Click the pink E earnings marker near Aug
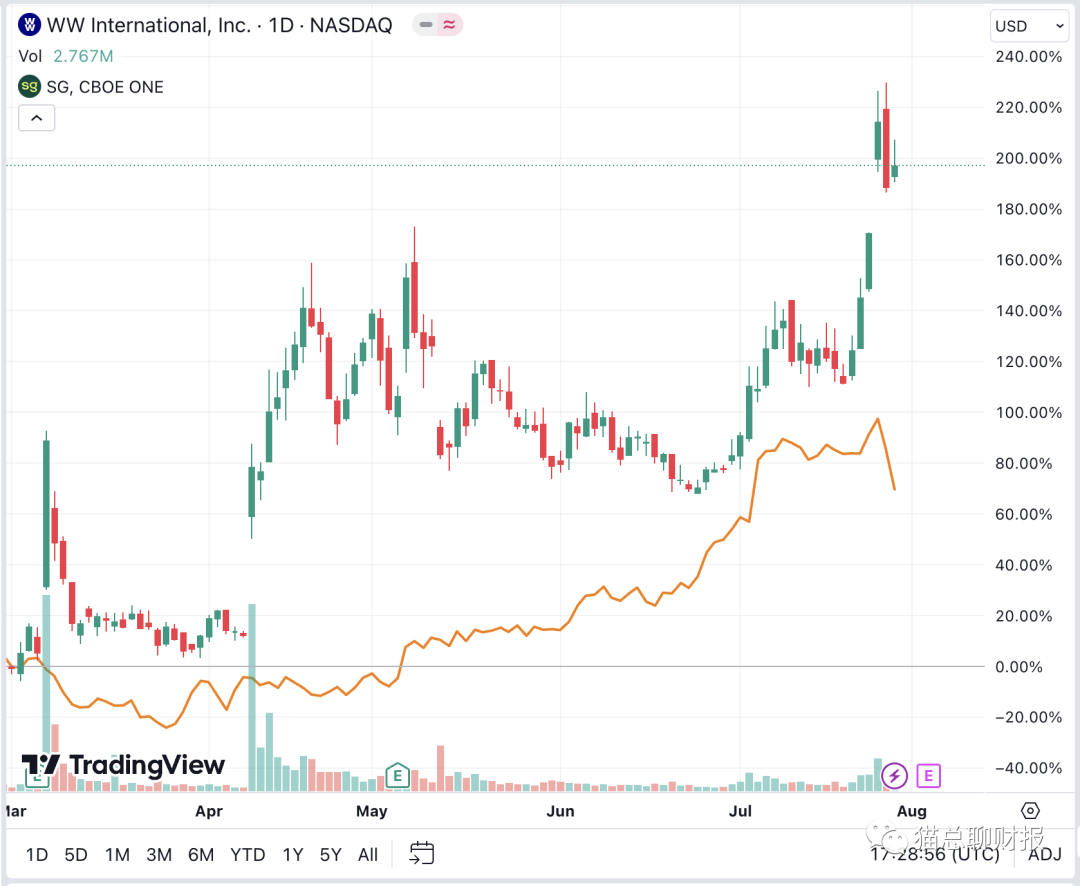 point(928,776)
